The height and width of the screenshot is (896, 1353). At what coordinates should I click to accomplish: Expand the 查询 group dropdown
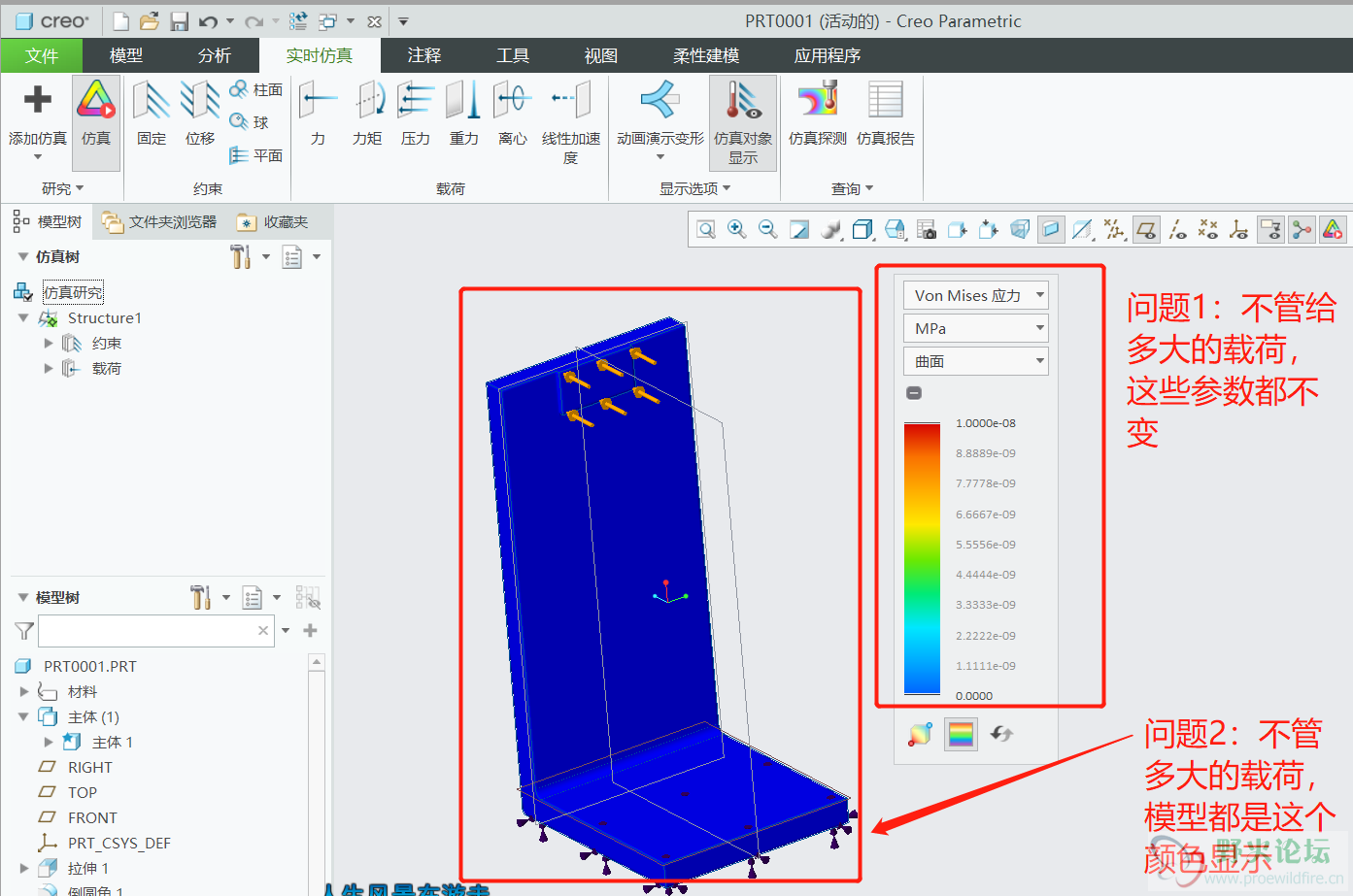(x=853, y=188)
